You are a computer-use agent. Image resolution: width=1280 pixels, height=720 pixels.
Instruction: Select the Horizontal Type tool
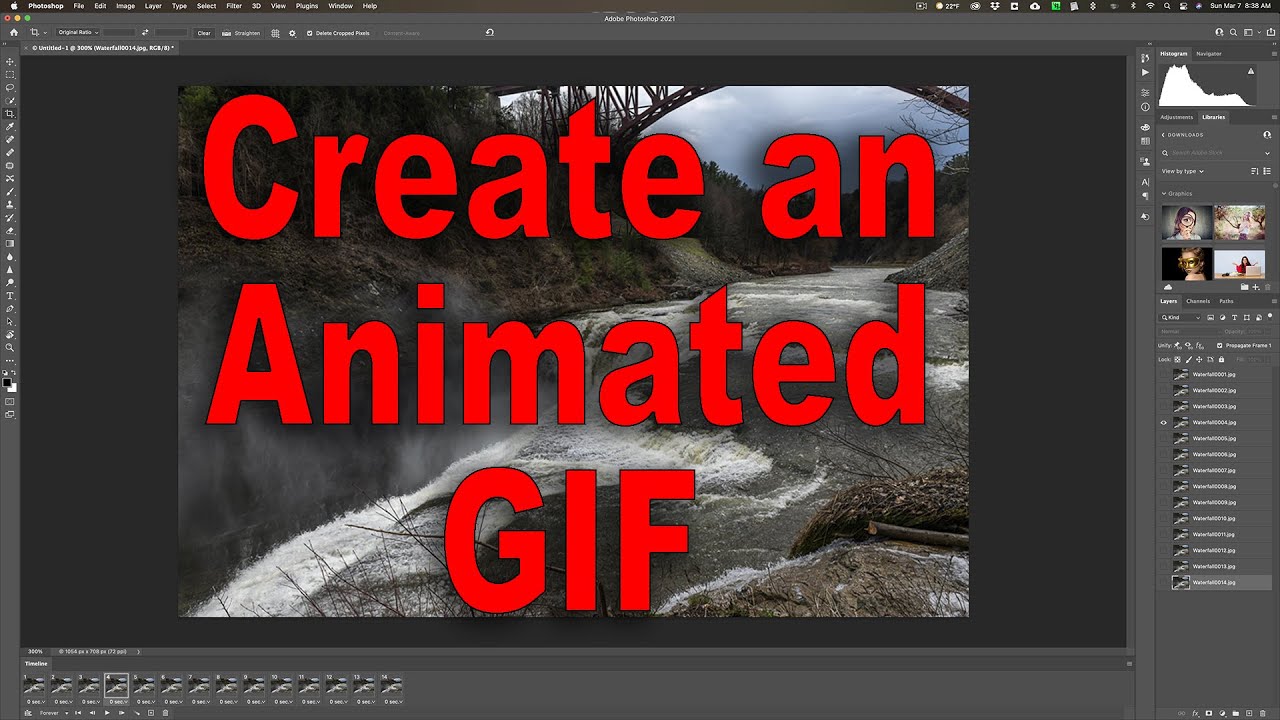point(10,296)
